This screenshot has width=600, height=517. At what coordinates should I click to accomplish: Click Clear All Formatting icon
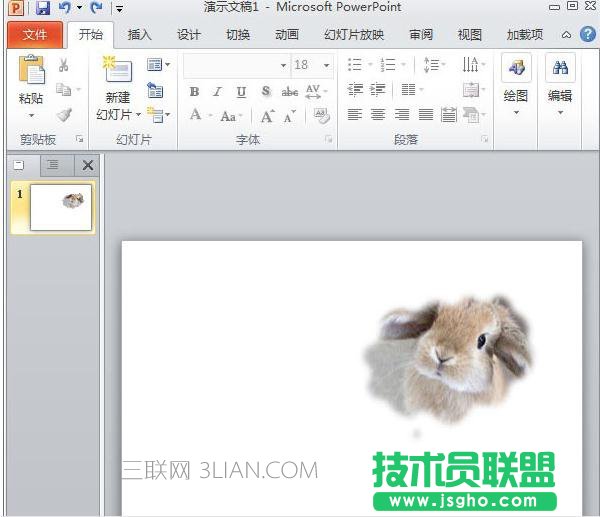321,116
